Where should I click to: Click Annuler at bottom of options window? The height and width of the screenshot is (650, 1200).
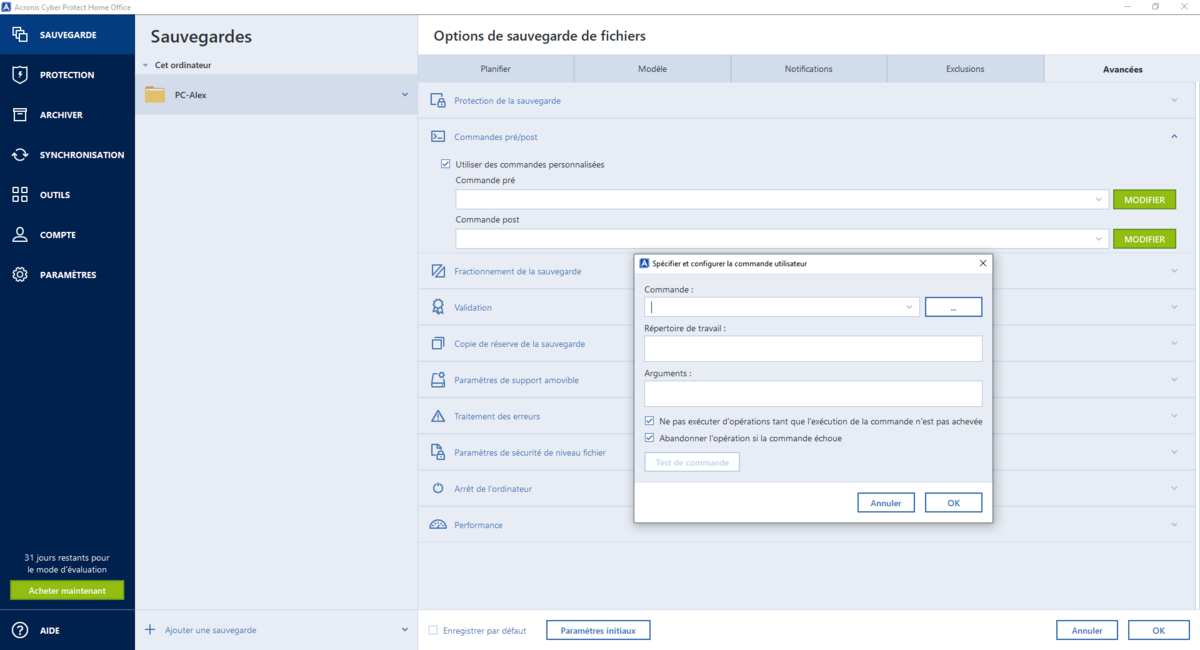click(1087, 630)
